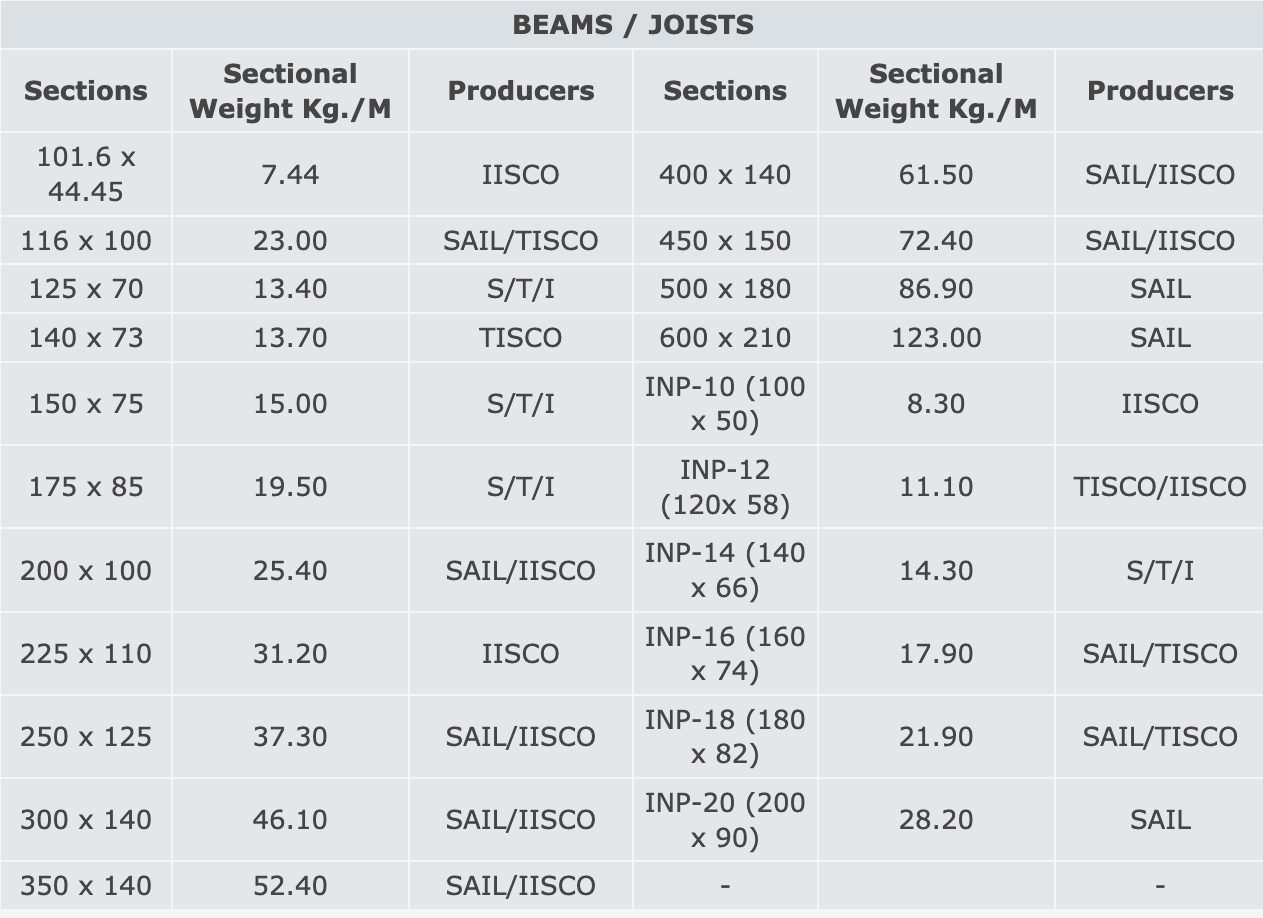Click the 61.50 weight value
1263x918 pixels.
[936, 175]
